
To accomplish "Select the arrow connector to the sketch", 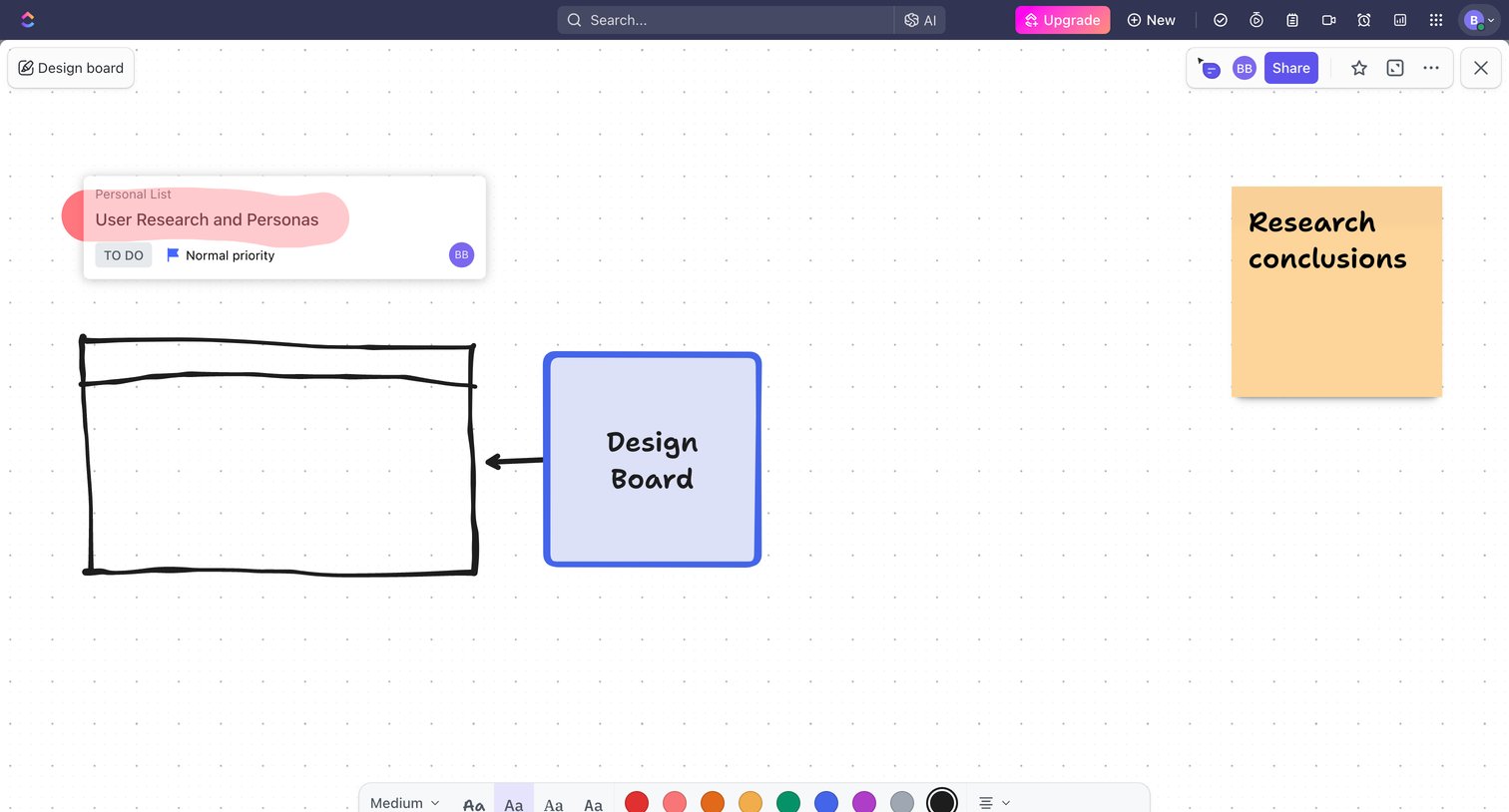I will [x=514, y=461].
